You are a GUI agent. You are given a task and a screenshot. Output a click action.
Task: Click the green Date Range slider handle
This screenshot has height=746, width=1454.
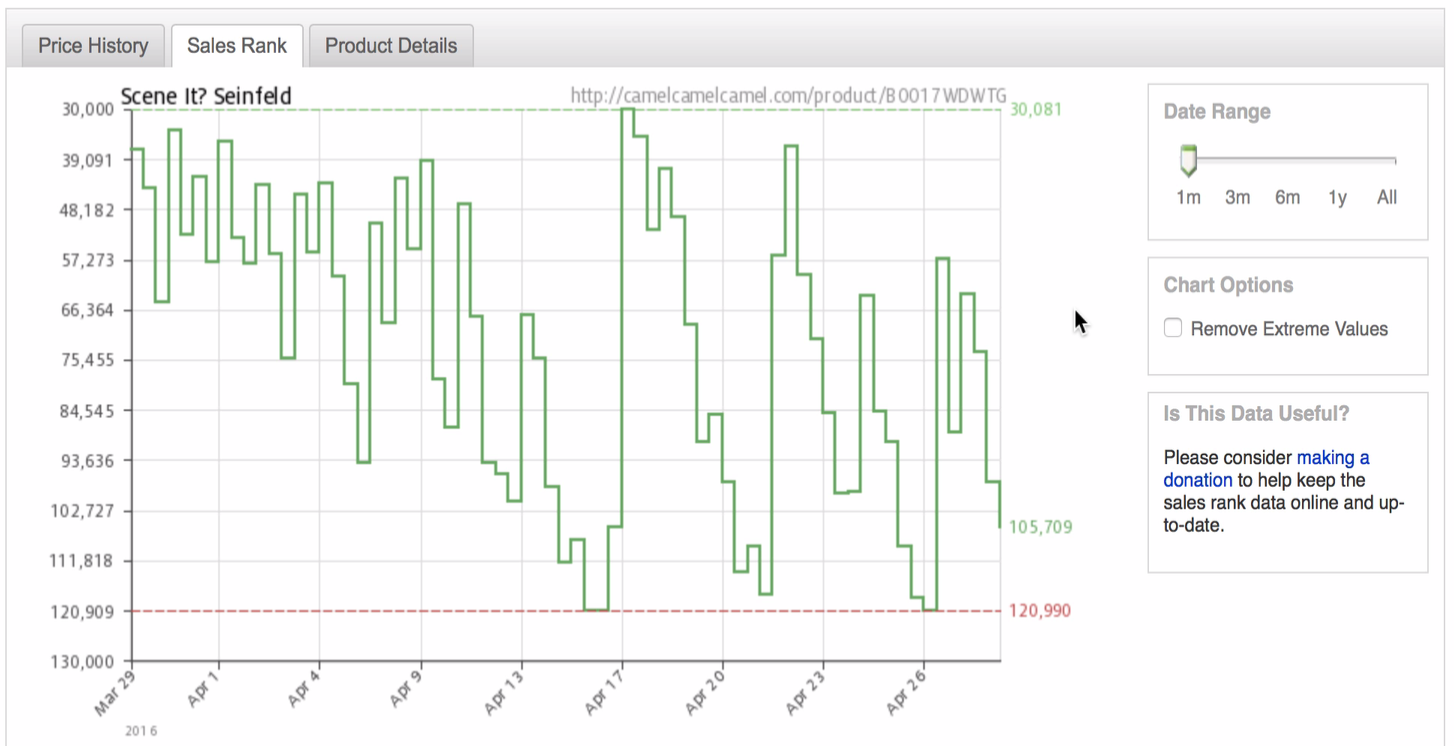(1188, 160)
